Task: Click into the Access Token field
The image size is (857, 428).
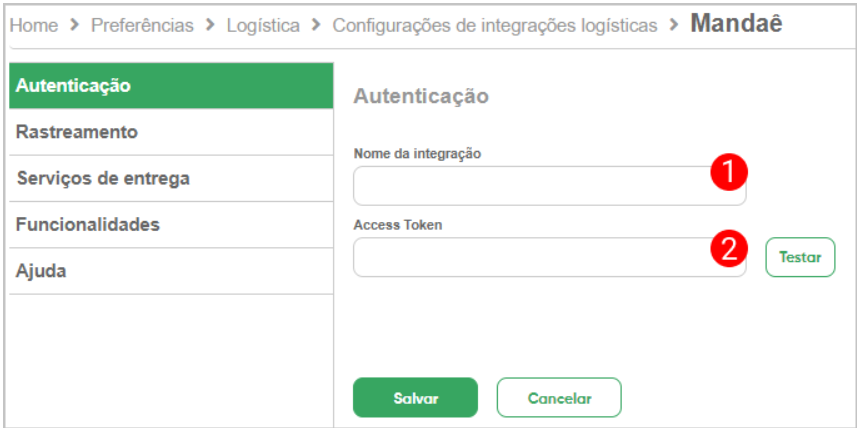Action: [530, 257]
